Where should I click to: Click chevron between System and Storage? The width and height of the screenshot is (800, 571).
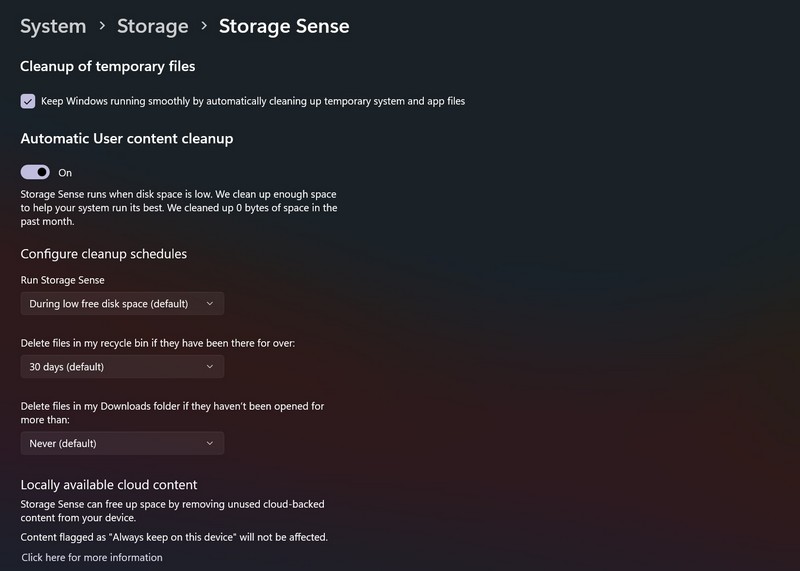point(102,27)
